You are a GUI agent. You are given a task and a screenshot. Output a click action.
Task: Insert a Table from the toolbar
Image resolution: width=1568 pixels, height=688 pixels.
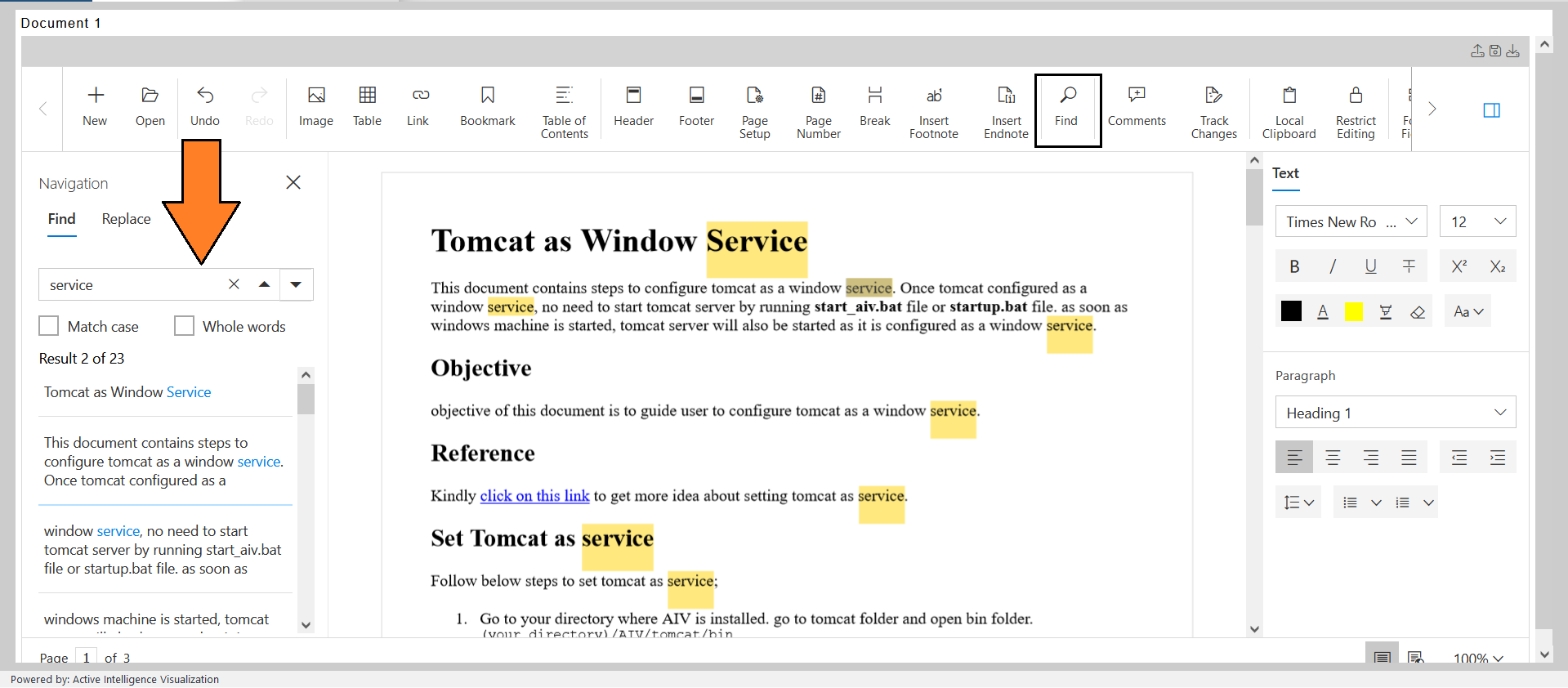tap(367, 108)
